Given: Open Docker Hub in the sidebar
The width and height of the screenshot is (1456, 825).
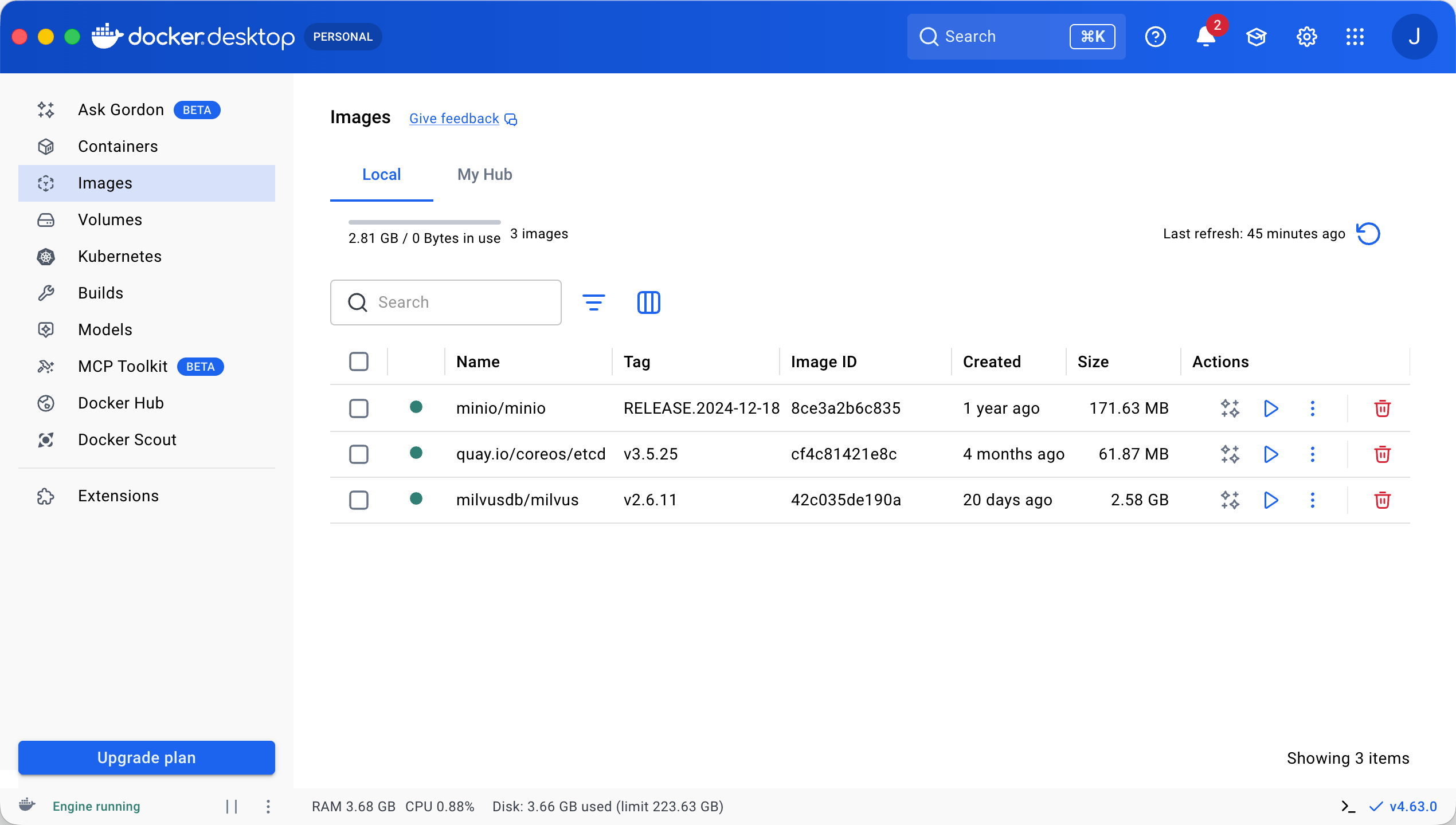Looking at the screenshot, I should [147, 403].
